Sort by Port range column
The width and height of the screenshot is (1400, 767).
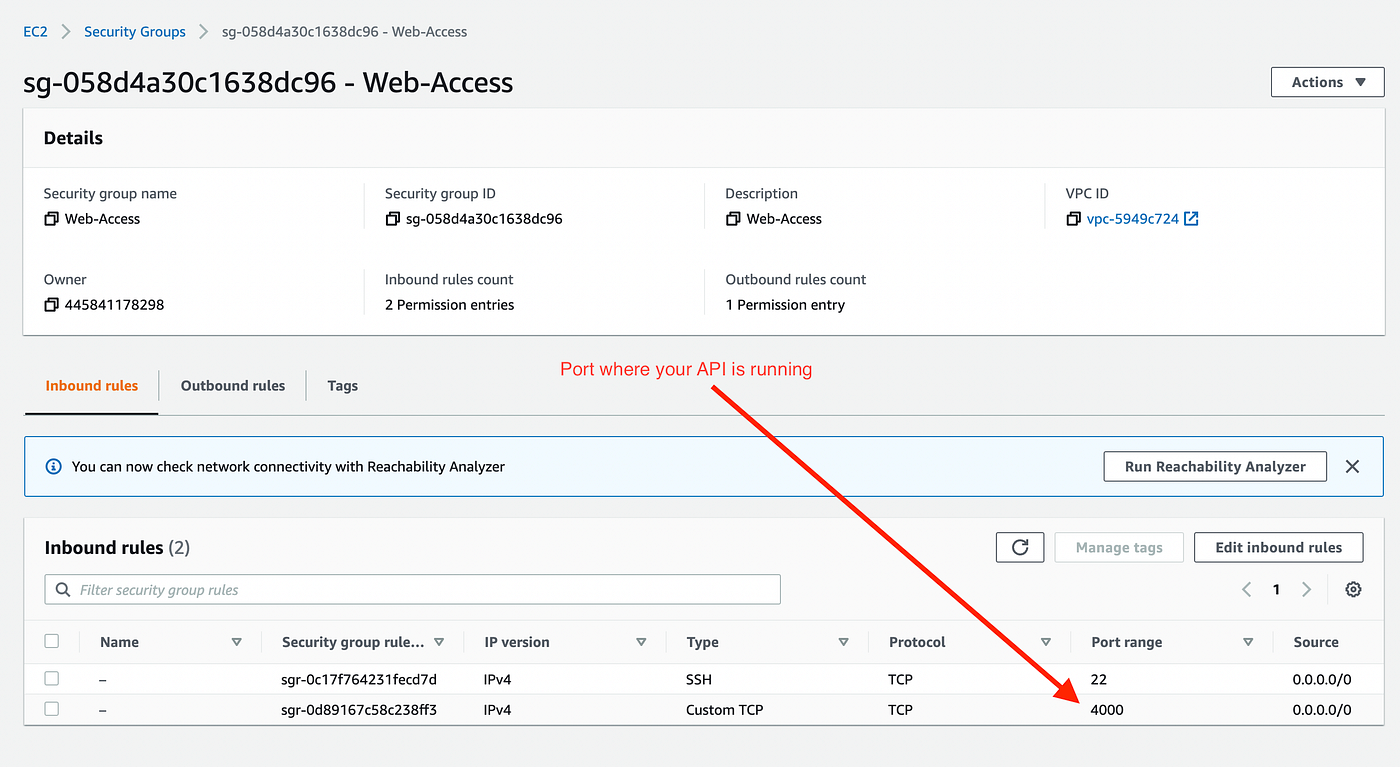point(1248,642)
